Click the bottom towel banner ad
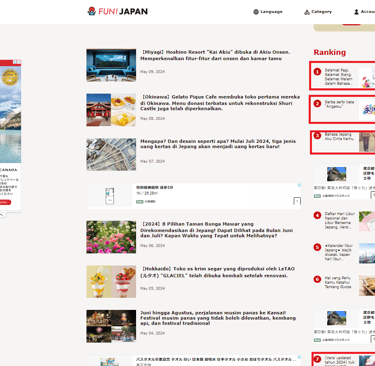 tap(194, 361)
